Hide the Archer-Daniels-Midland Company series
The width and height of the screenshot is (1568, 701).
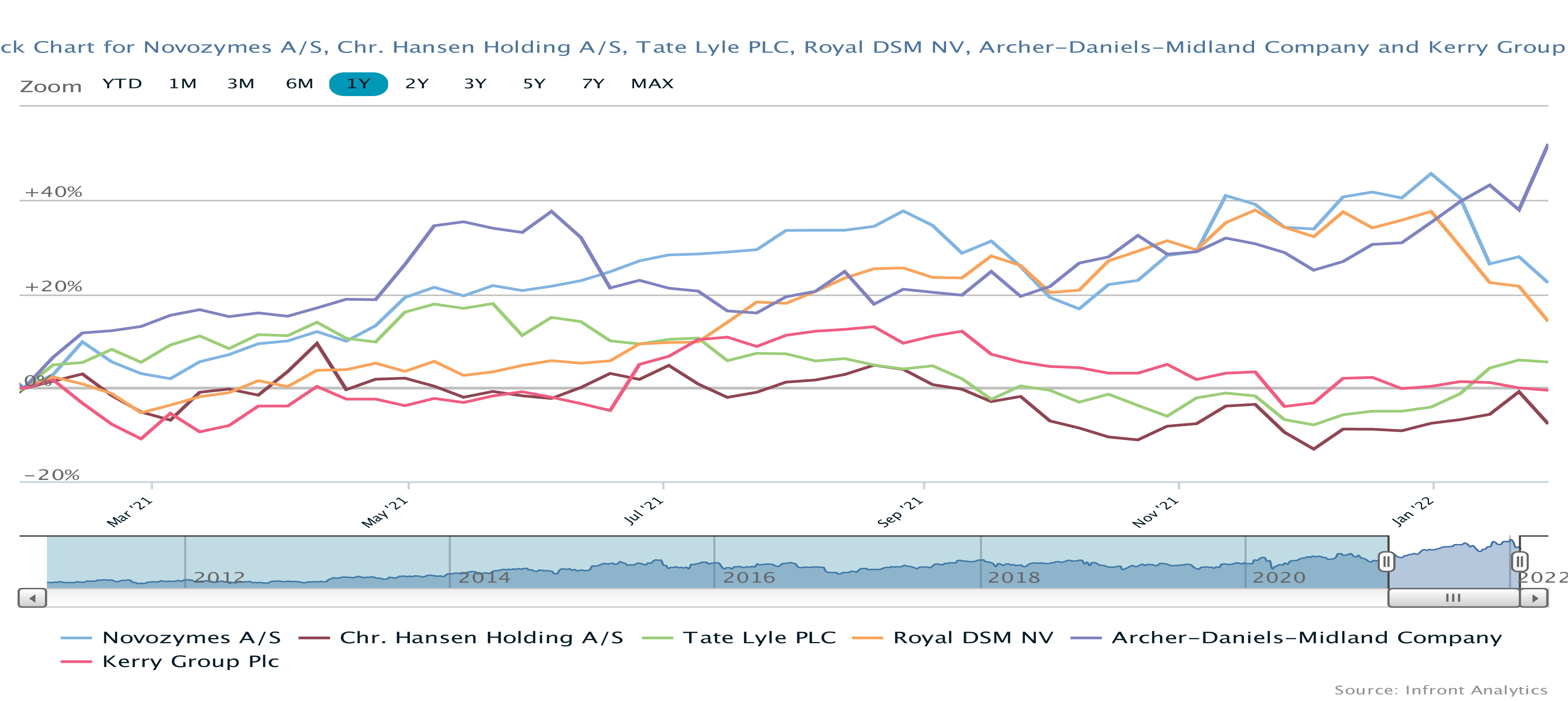pyautogui.click(x=1306, y=638)
